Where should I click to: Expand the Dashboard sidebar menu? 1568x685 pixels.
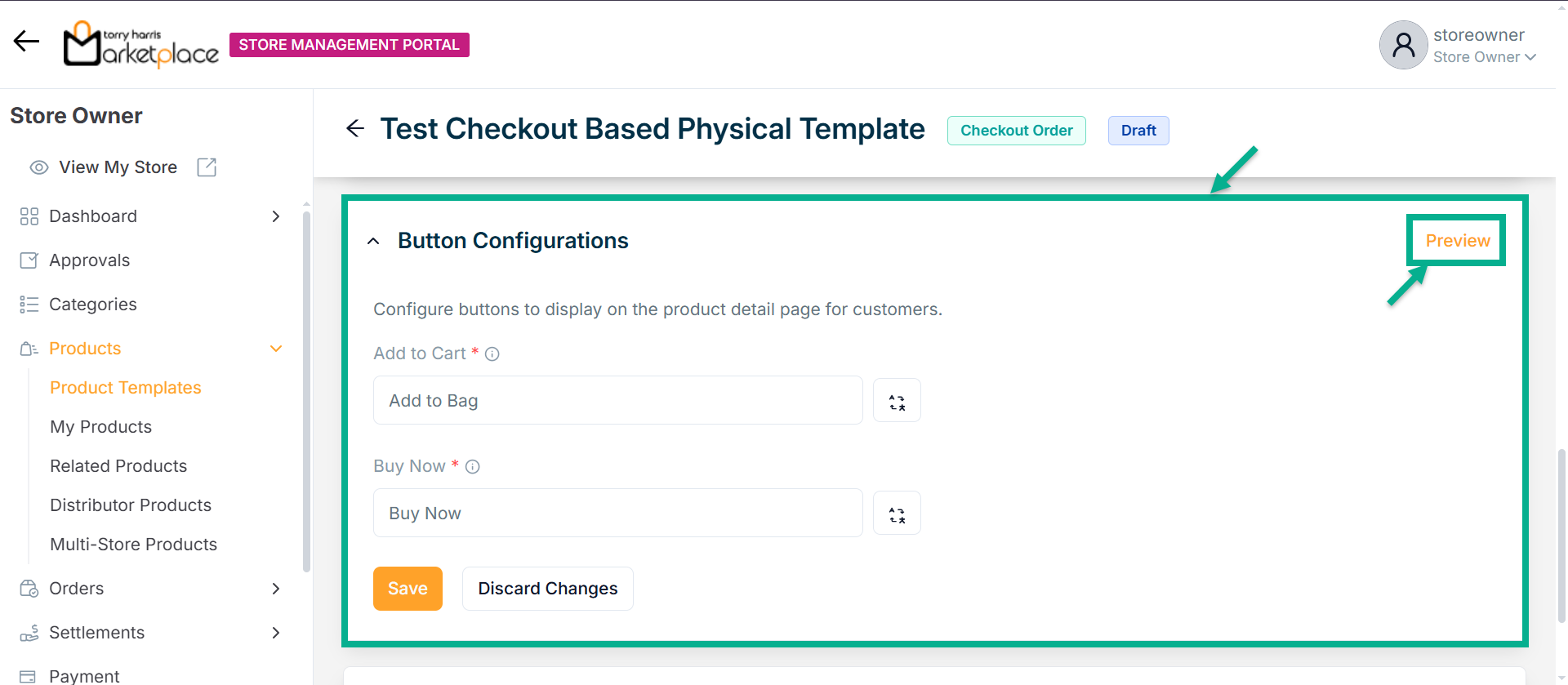tap(276, 216)
